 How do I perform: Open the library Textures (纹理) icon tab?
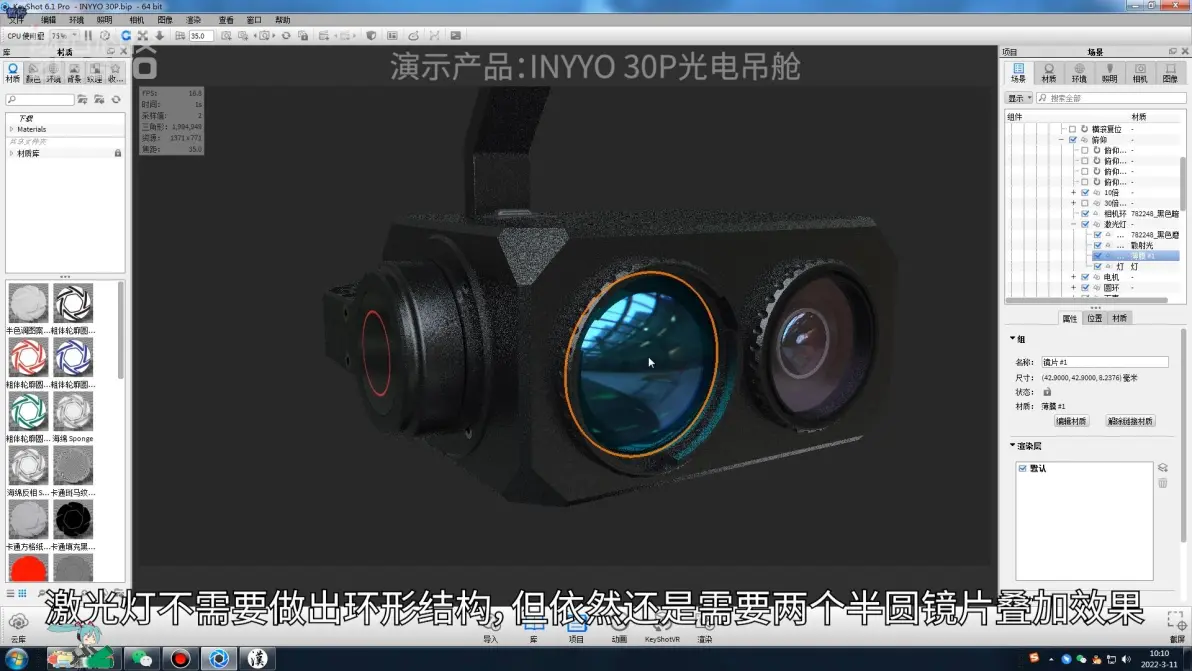[x=94, y=73]
